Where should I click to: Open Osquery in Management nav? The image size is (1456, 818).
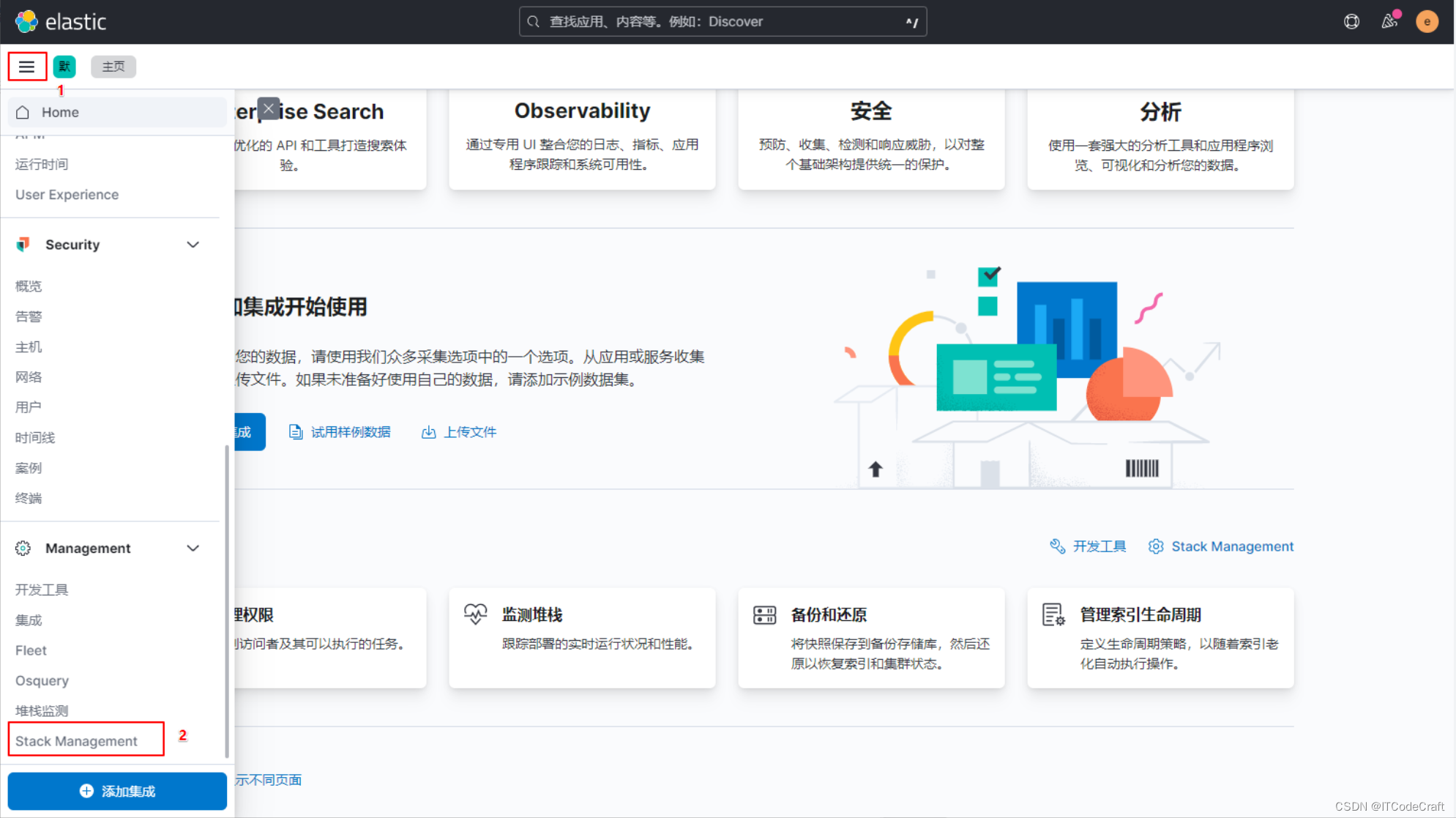(42, 681)
